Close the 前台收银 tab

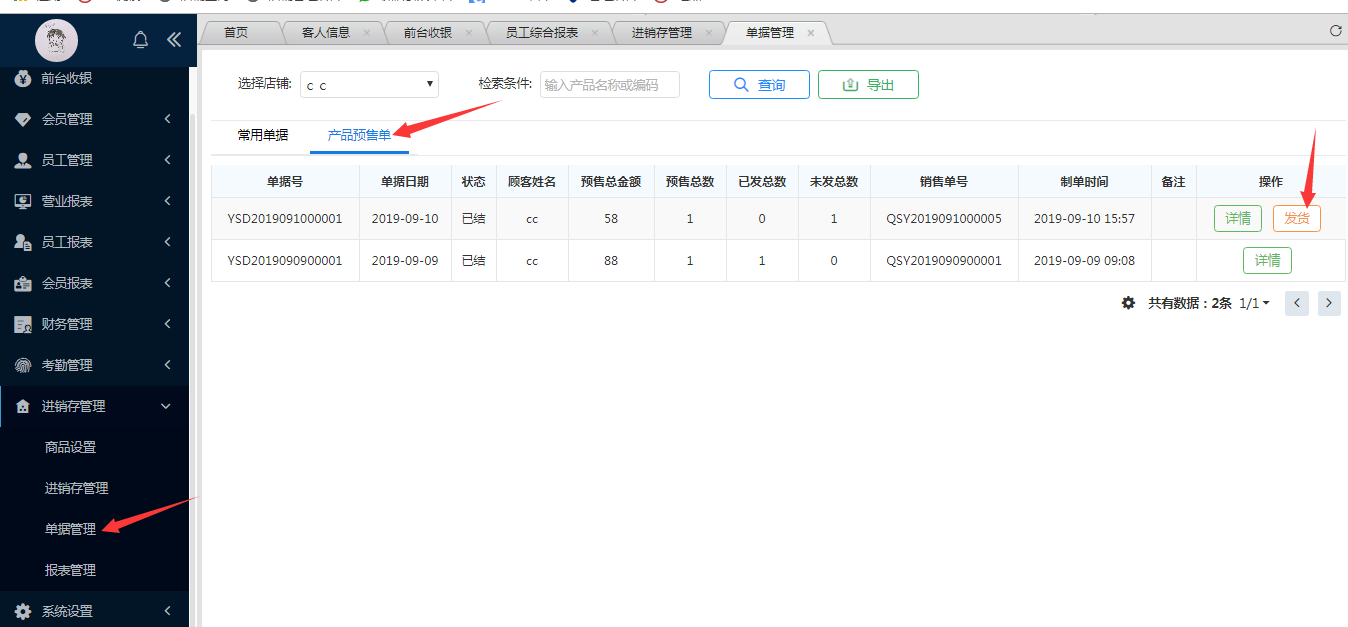[x=469, y=33]
